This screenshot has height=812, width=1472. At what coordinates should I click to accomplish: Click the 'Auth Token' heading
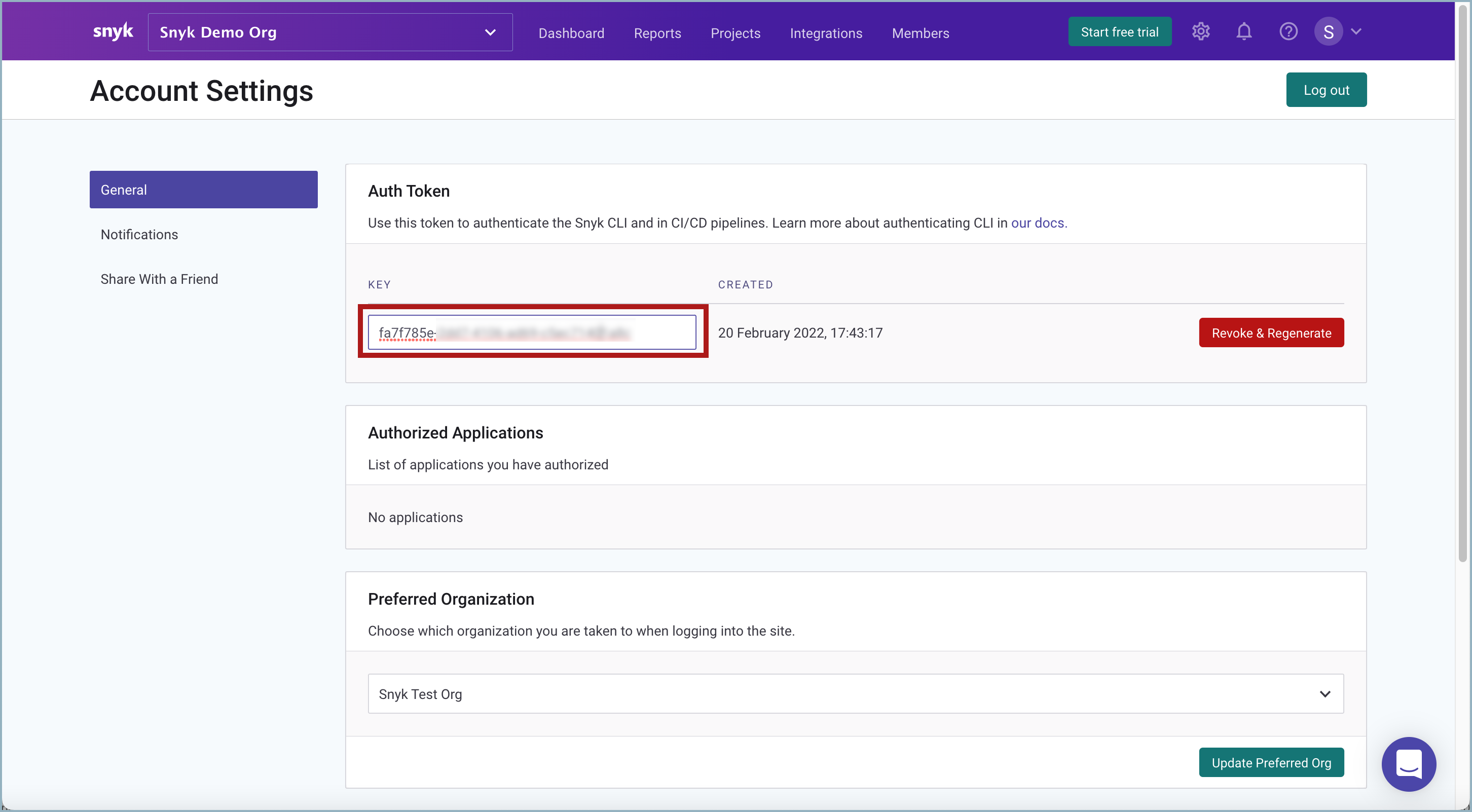click(409, 191)
